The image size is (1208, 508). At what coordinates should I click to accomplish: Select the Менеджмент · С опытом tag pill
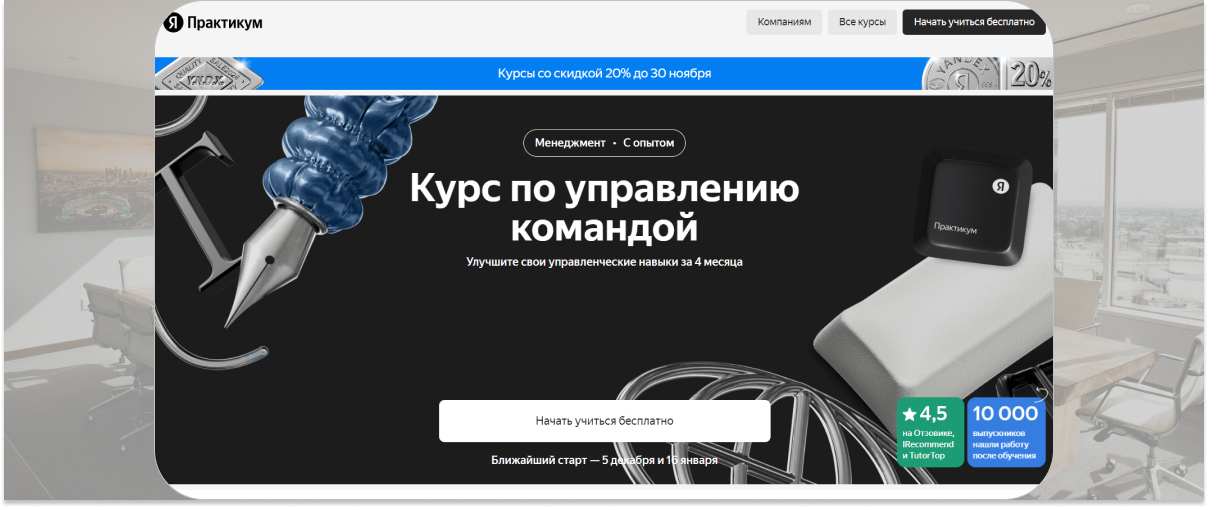tap(604, 143)
